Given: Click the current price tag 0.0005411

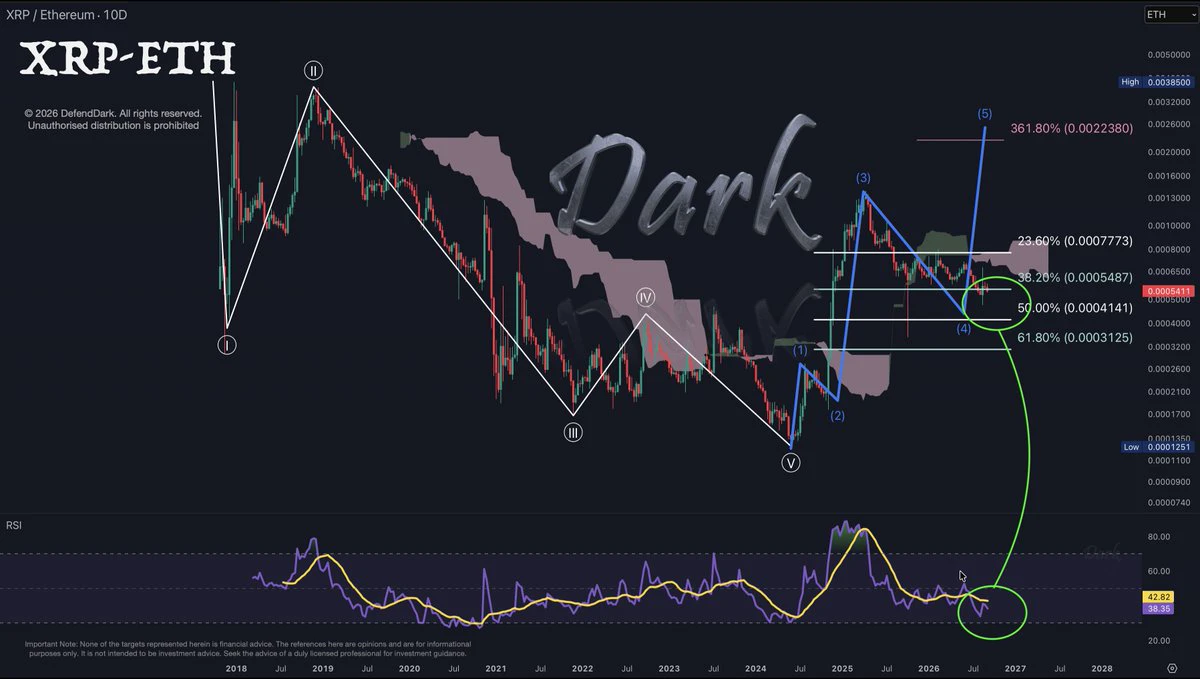Looking at the screenshot, I should 1168,292.
